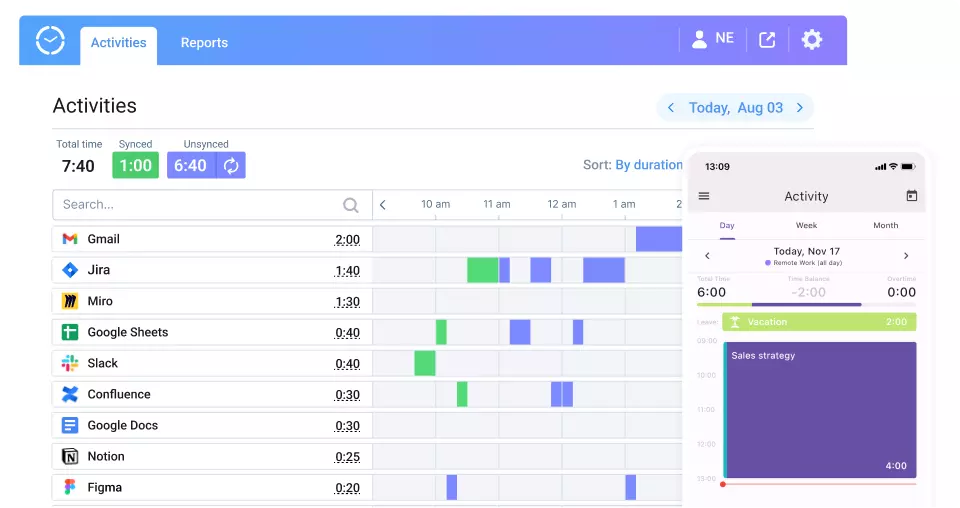Open Jira duration 1:40
Image resolution: width=960 pixels, height=508 pixels.
347,271
